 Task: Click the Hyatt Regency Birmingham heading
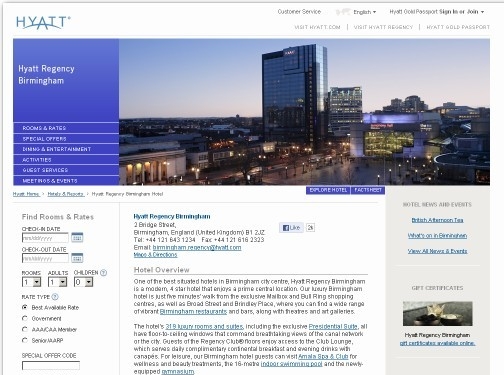pyautogui.click(x=172, y=216)
